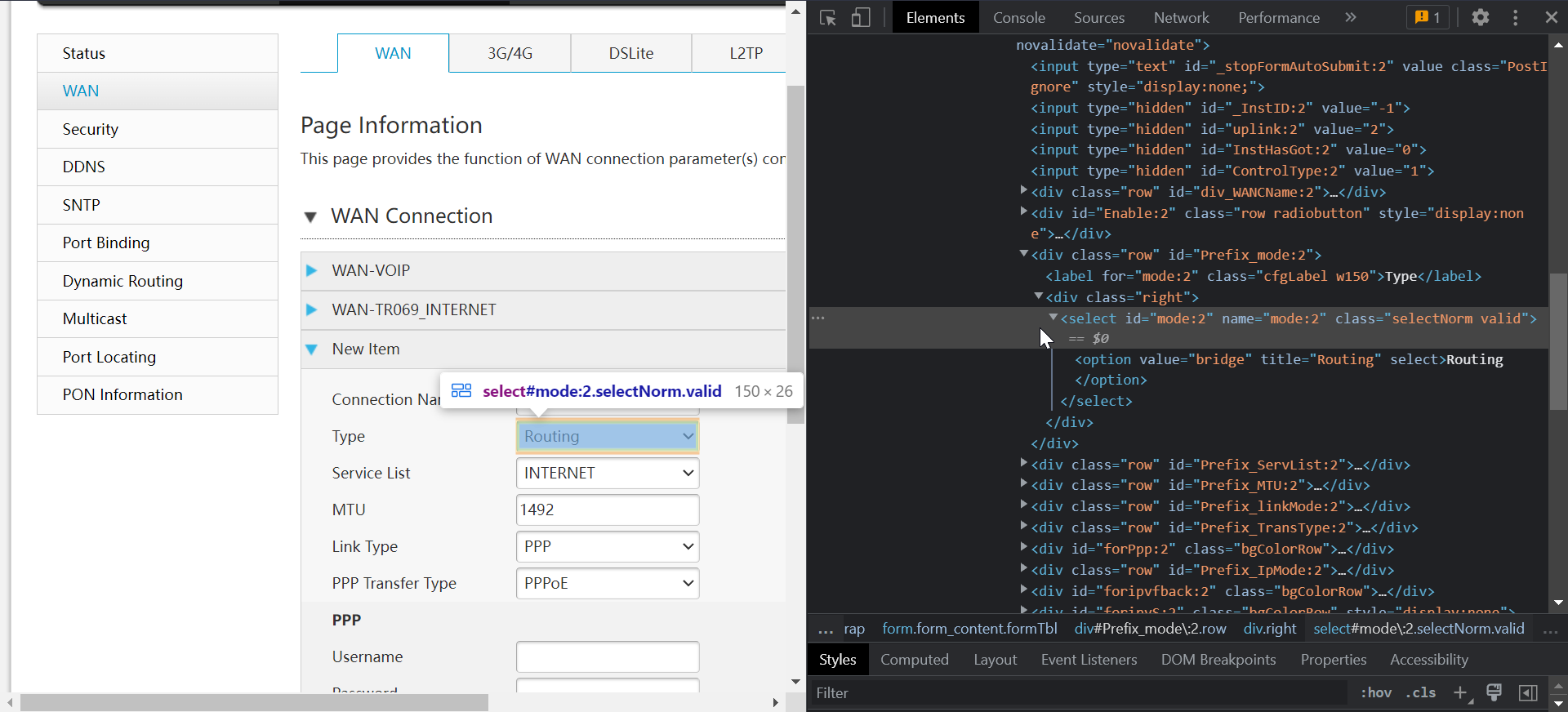
Task: Click the right breadcrumb overflow ellipsis
Action: pos(1550,629)
